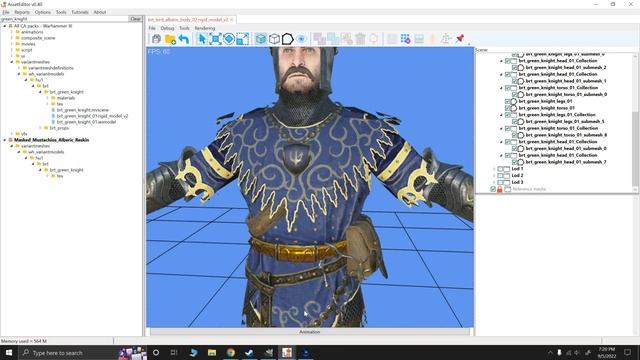640x360 pixels.
Task: Click the grid with gear toolbar icon
Action: (x=405, y=39)
